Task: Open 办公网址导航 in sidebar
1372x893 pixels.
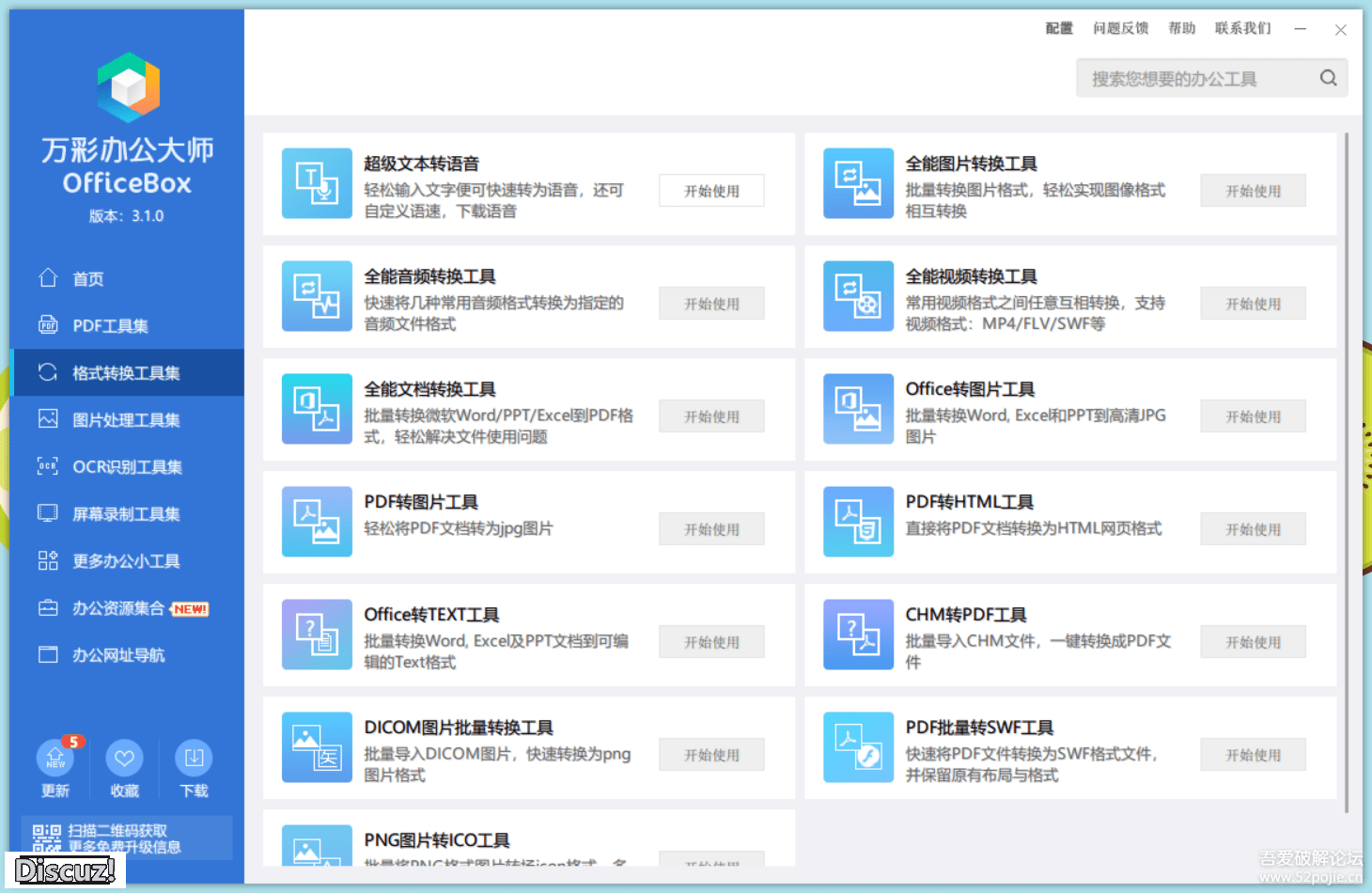Action: (x=127, y=654)
